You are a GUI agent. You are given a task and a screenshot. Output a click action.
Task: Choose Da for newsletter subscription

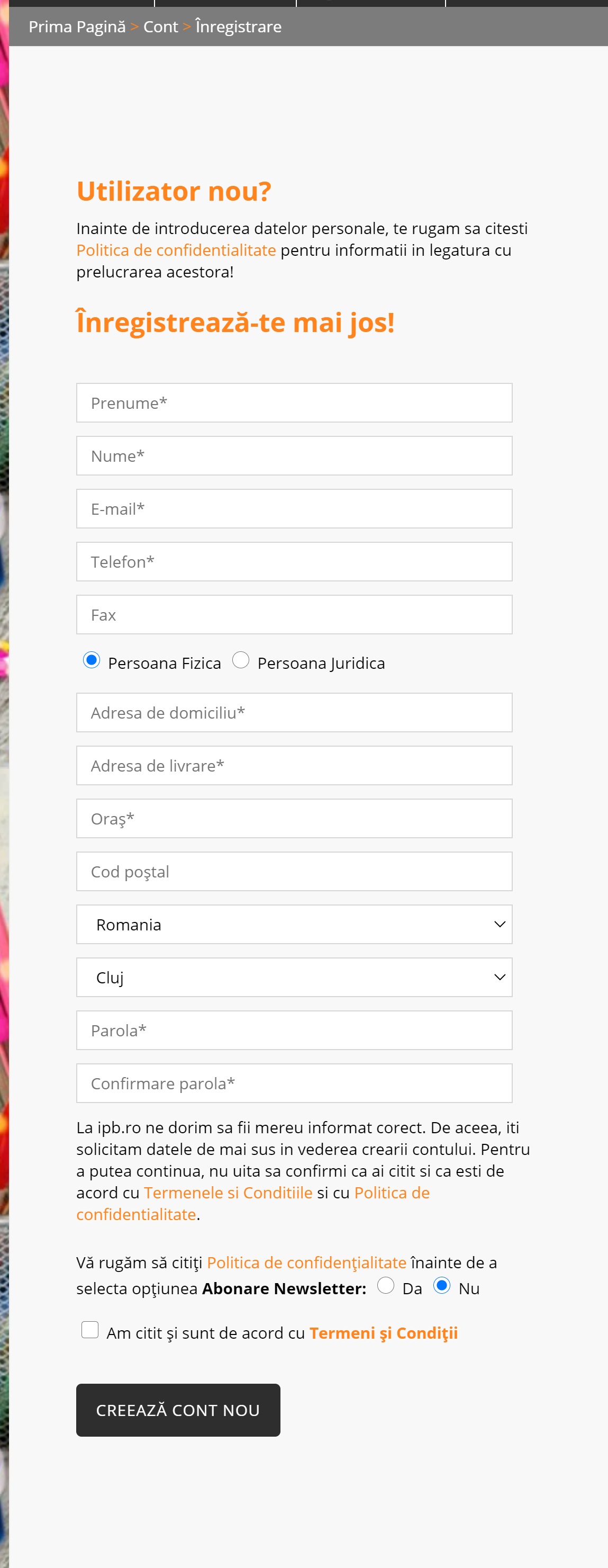pos(385,1285)
